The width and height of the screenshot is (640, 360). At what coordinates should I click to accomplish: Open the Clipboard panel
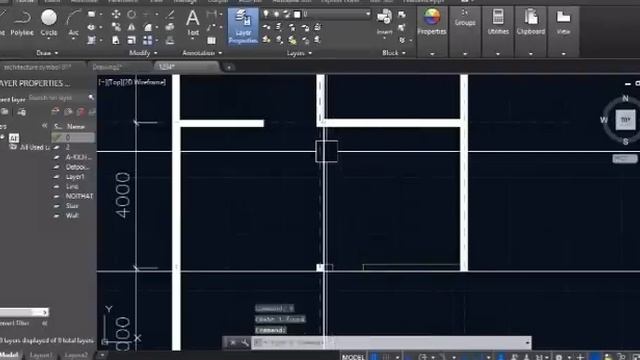tap(531, 22)
